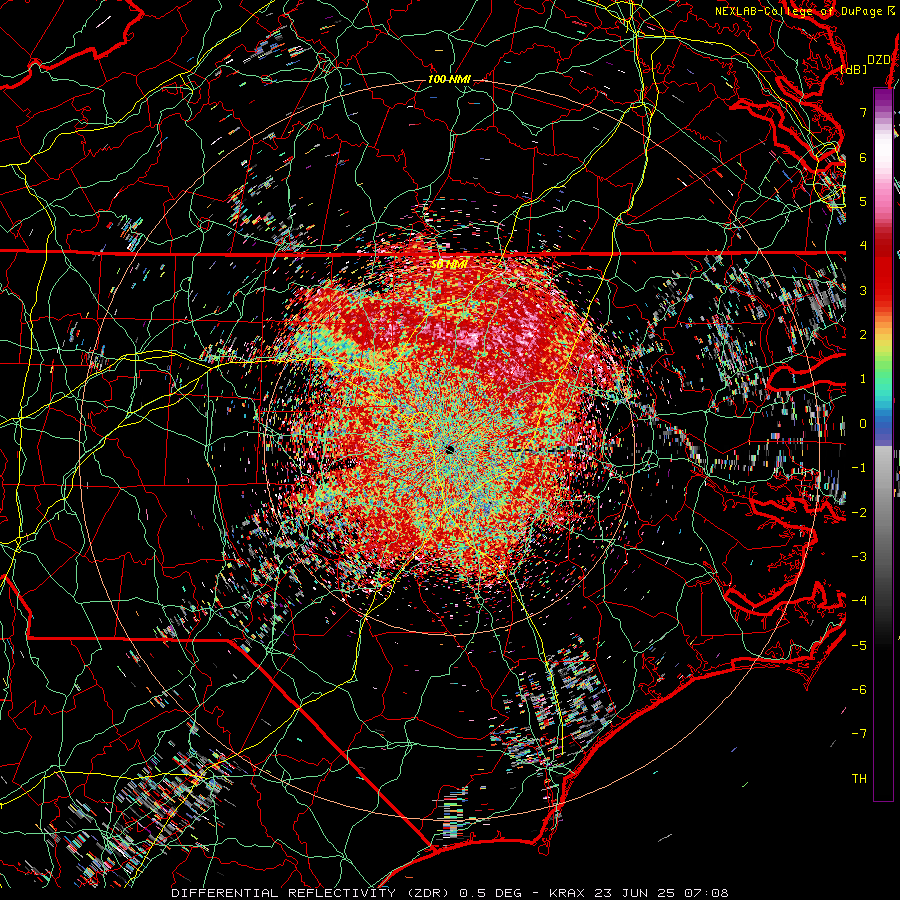Click the NEXLAB-College of DuPage credit text
Viewport: 900px width, 900px height.
[x=805, y=11]
